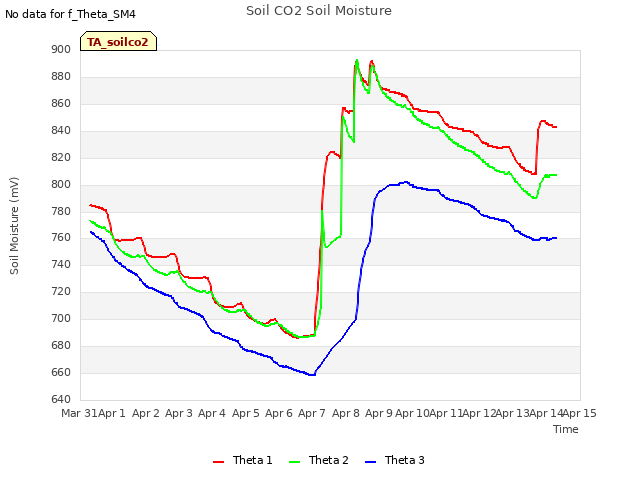The image size is (640, 480).
Task: Click the 740 y-axis label
Action: coord(61,264)
